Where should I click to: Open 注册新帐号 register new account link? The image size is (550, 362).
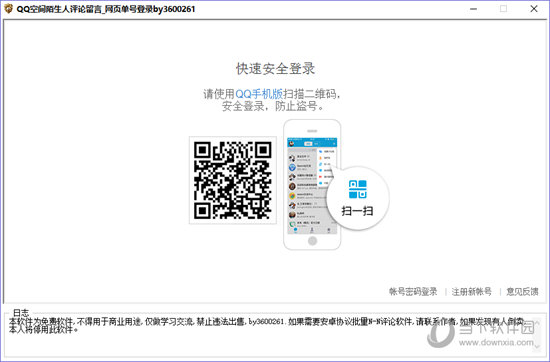click(x=471, y=291)
